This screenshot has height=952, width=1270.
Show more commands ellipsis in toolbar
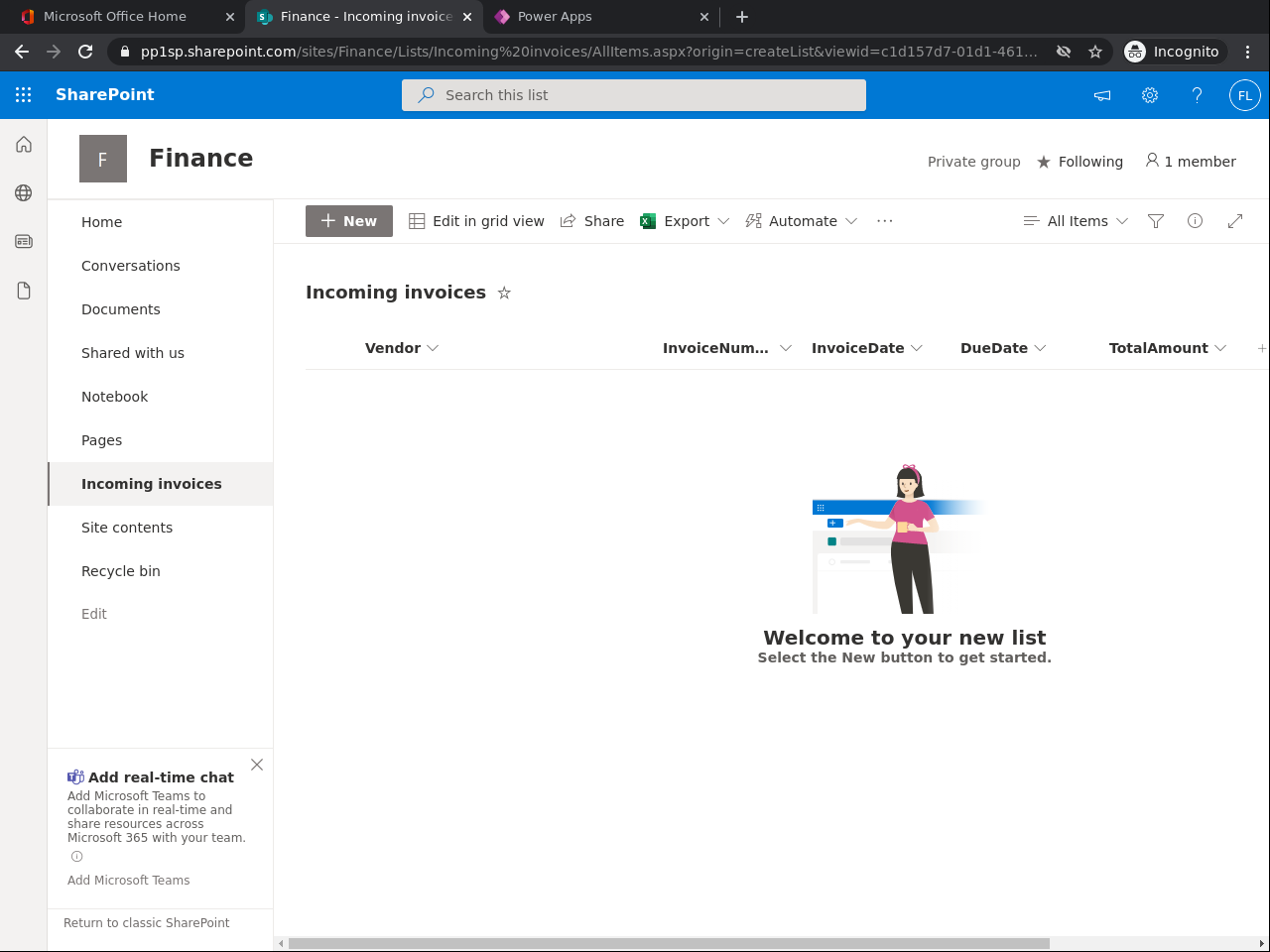pyautogui.click(x=885, y=221)
